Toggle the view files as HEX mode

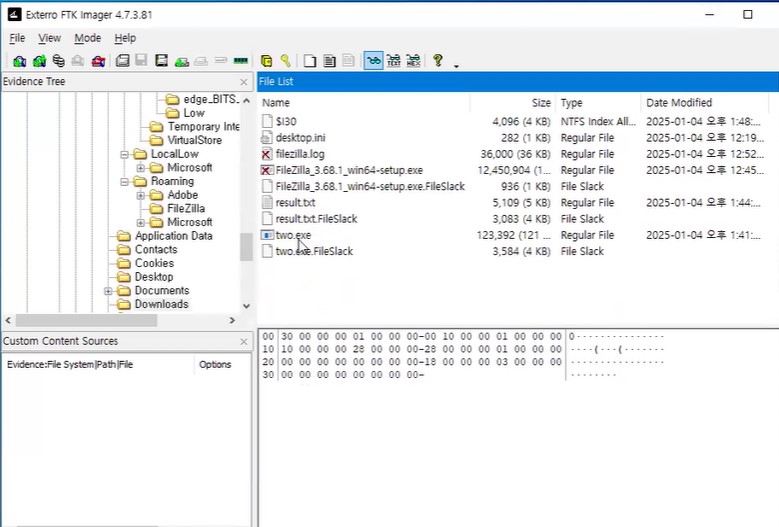[x=413, y=61]
